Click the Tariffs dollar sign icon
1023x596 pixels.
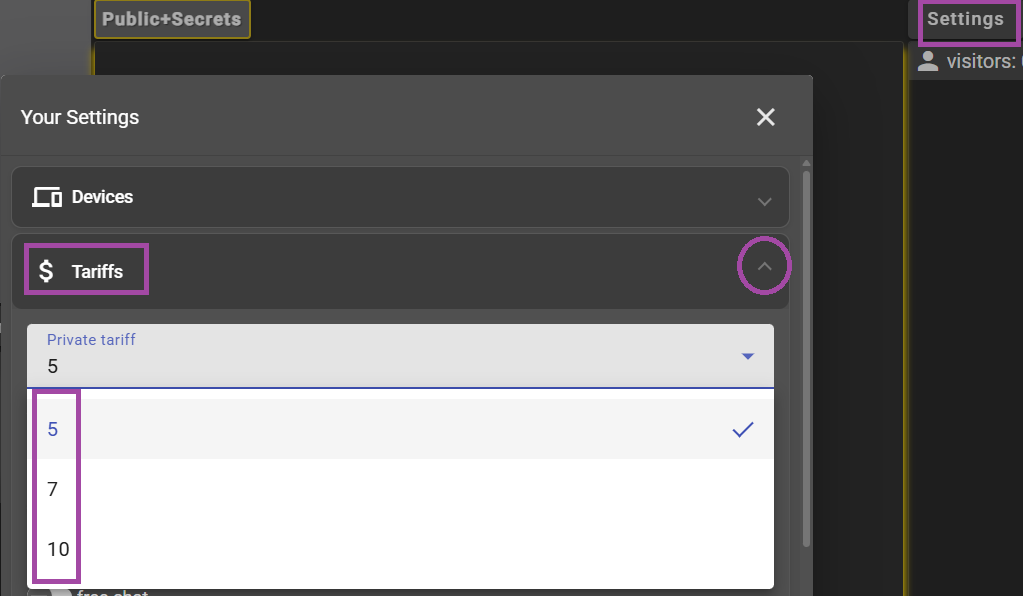[x=46, y=271]
